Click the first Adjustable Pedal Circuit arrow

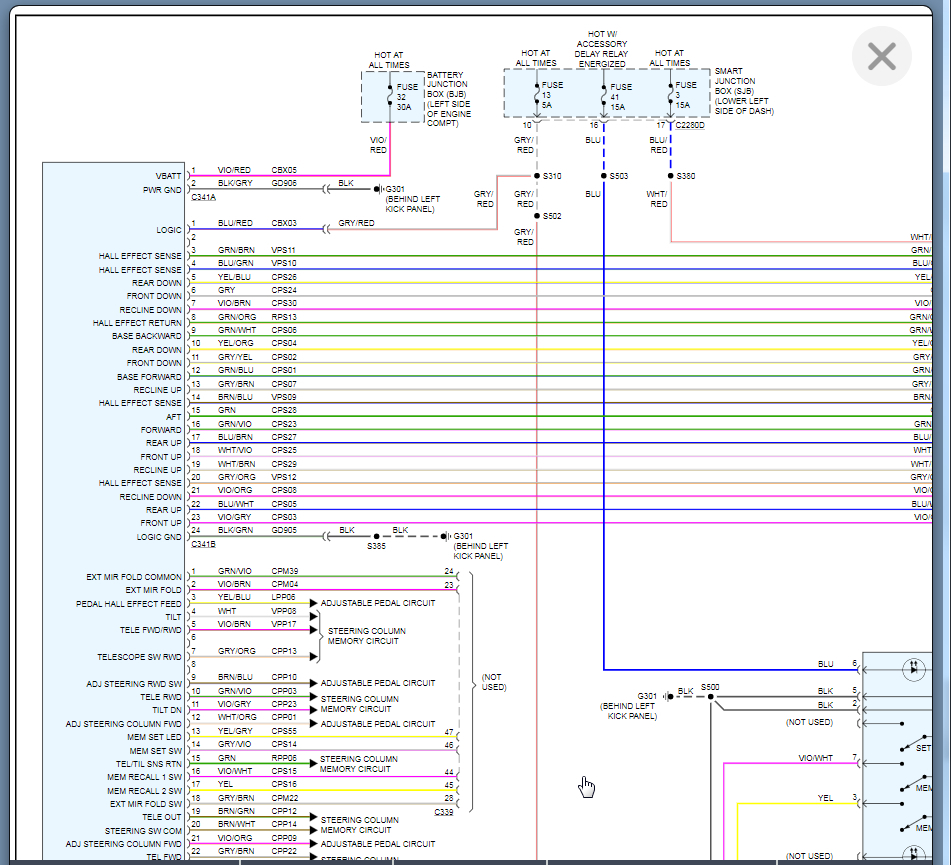coord(313,604)
